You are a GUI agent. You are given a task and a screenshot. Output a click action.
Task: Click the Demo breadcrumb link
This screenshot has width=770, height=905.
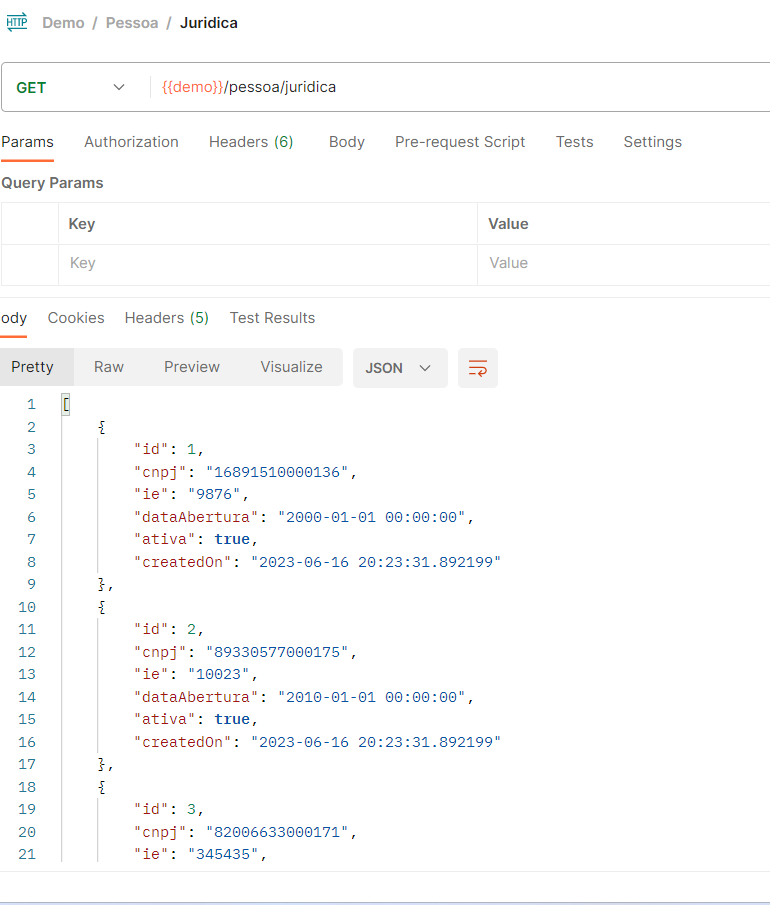tap(63, 22)
